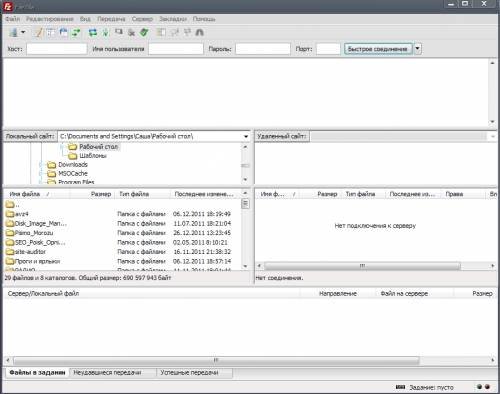The height and width of the screenshot is (394, 500).
Task: Click the local file list vertical scrollbar
Action: [245, 230]
